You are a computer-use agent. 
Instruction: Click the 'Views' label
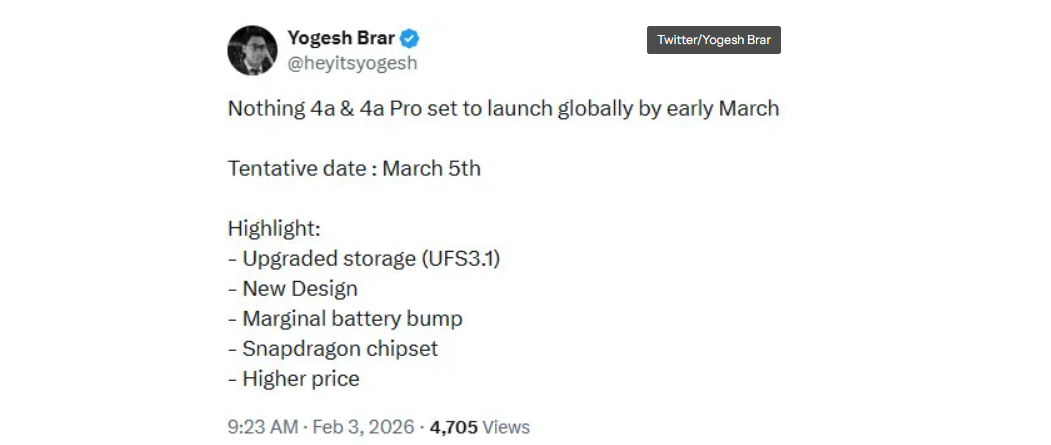coord(507,427)
